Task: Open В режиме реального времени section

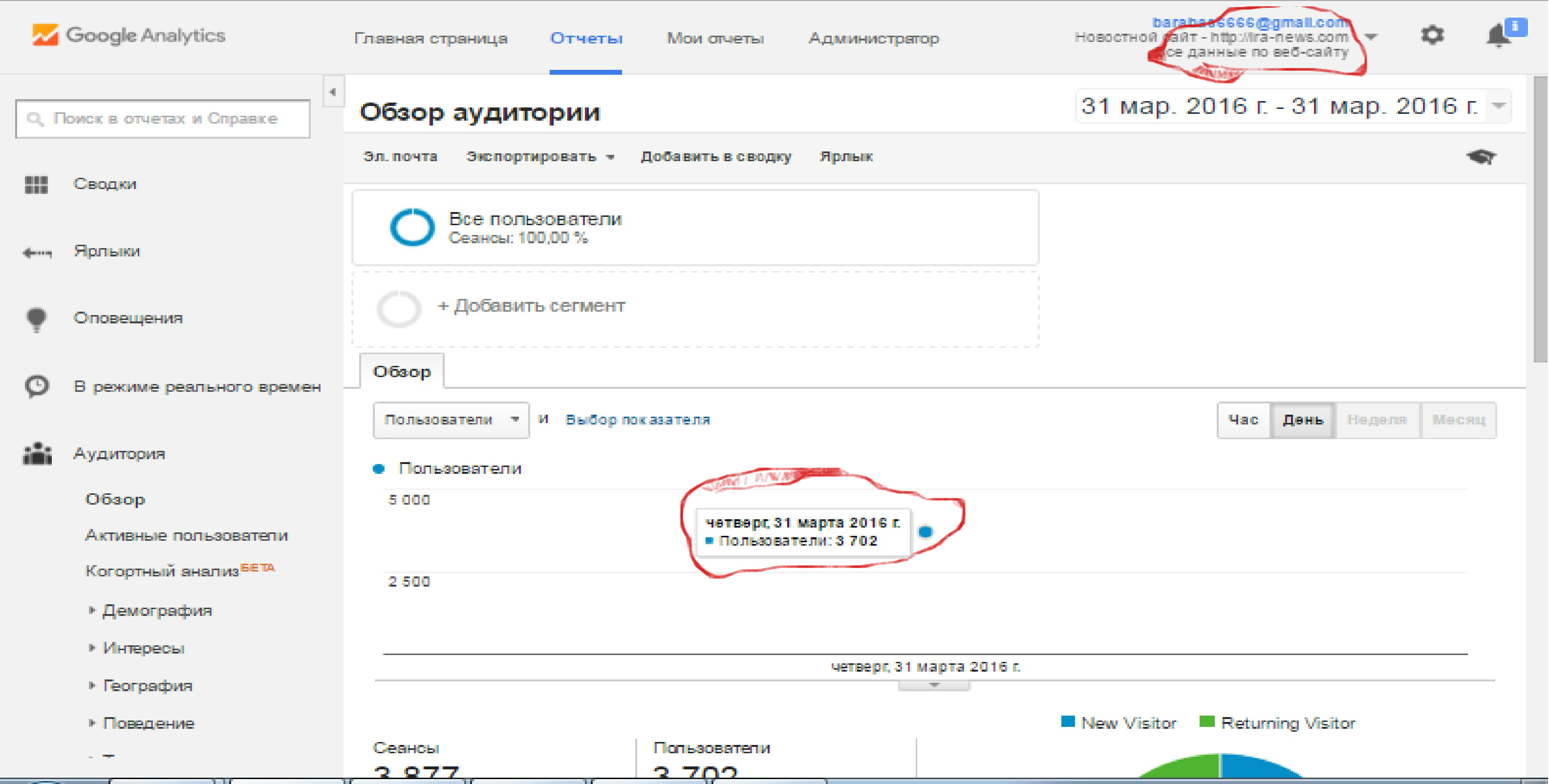Action: pyautogui.click(x=197, y=386)
